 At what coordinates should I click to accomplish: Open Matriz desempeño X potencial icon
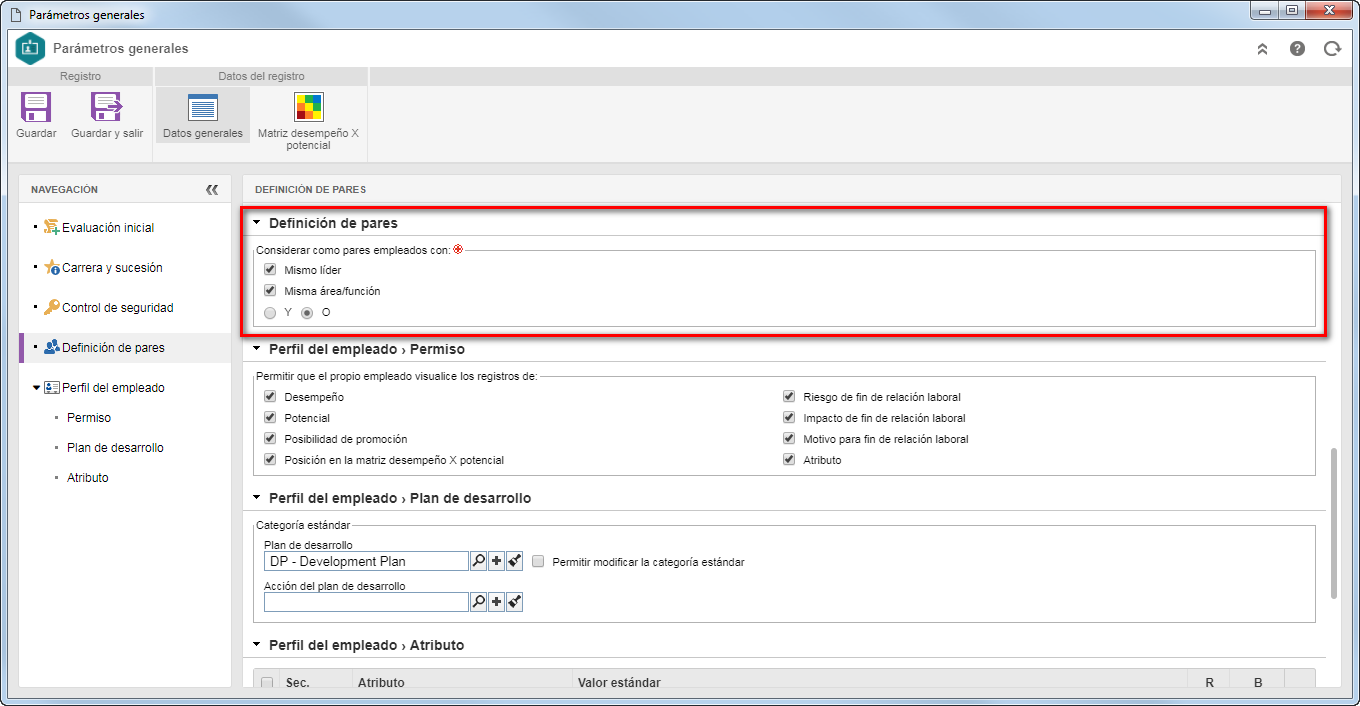tap(308, 107)
